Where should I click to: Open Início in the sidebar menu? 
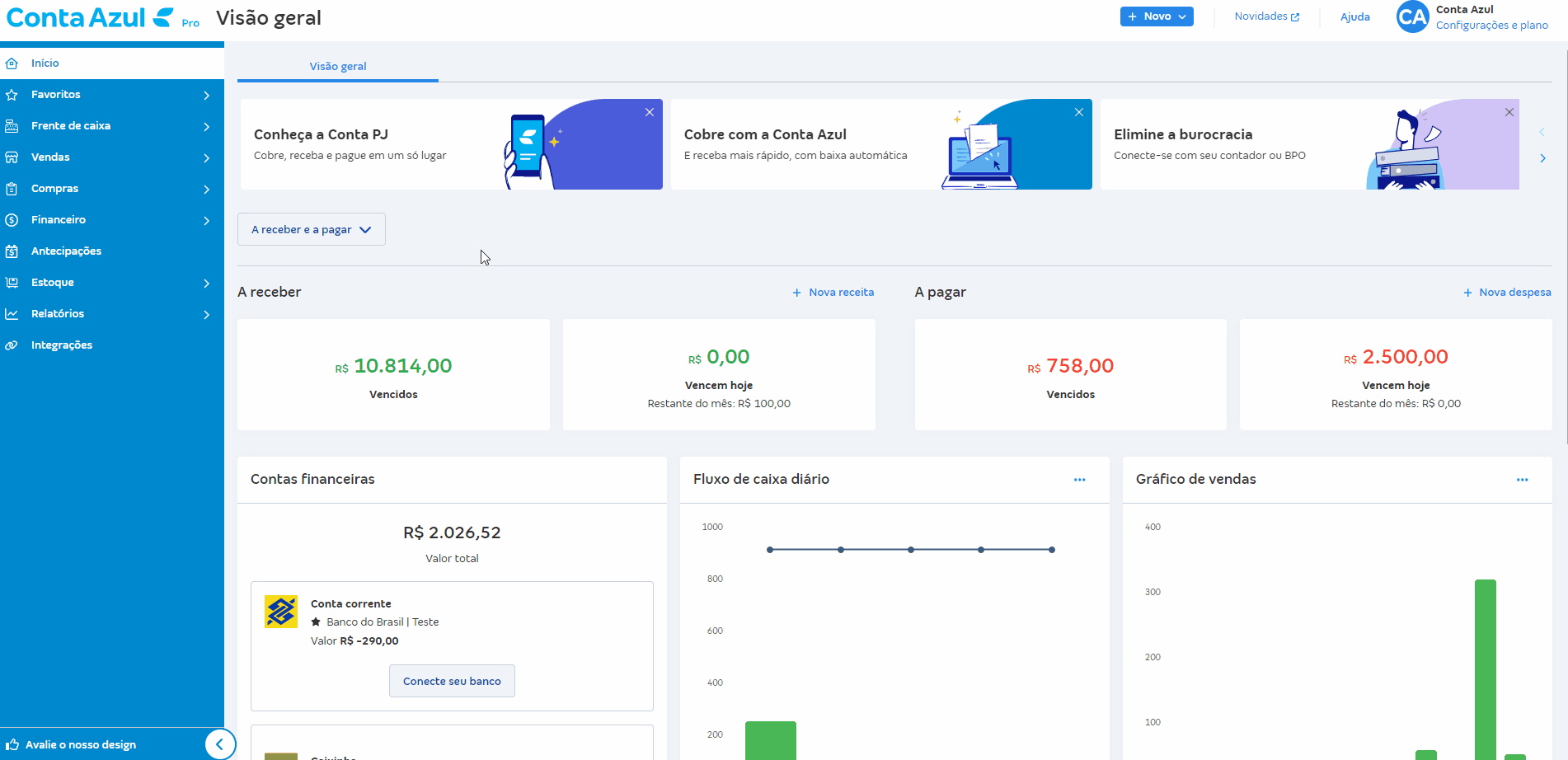tap(112, 63)
